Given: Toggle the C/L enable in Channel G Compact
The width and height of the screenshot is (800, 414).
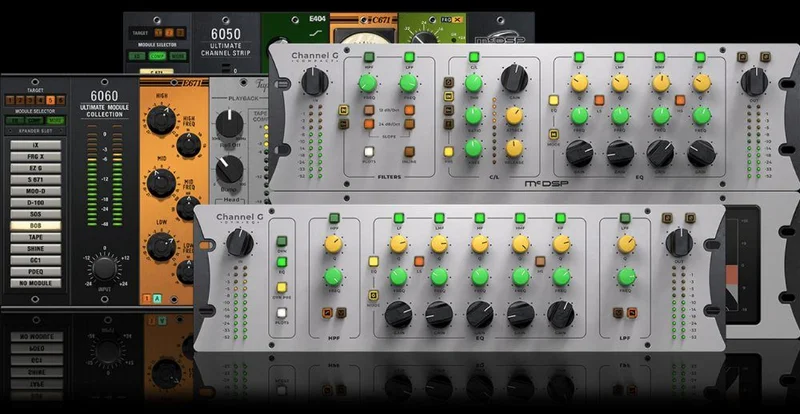Looking at the screenshot, I should click(x=474, y=57).
